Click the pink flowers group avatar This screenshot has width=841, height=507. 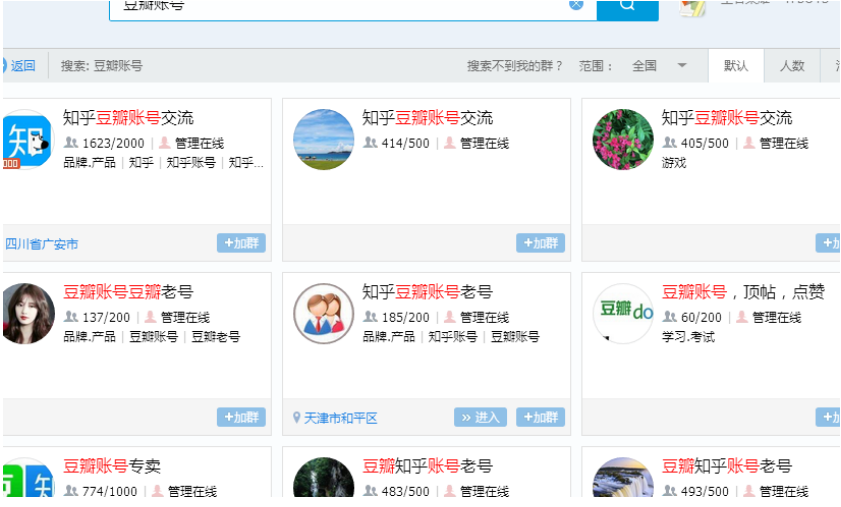(x=622, y=139)
